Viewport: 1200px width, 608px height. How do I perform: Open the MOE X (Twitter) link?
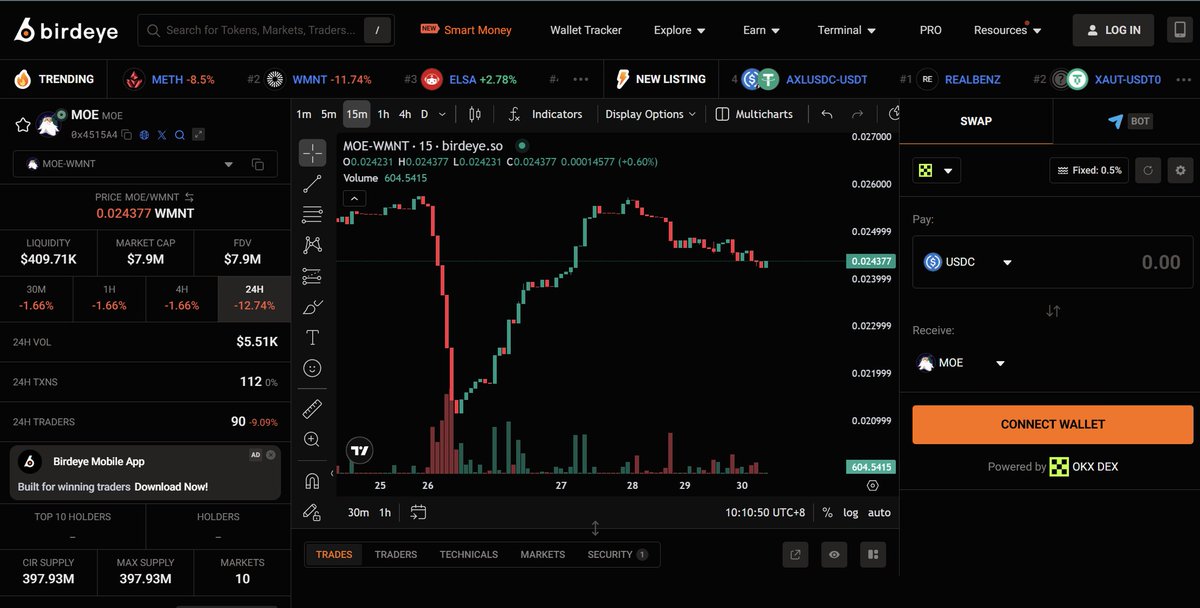click(162, 135)
